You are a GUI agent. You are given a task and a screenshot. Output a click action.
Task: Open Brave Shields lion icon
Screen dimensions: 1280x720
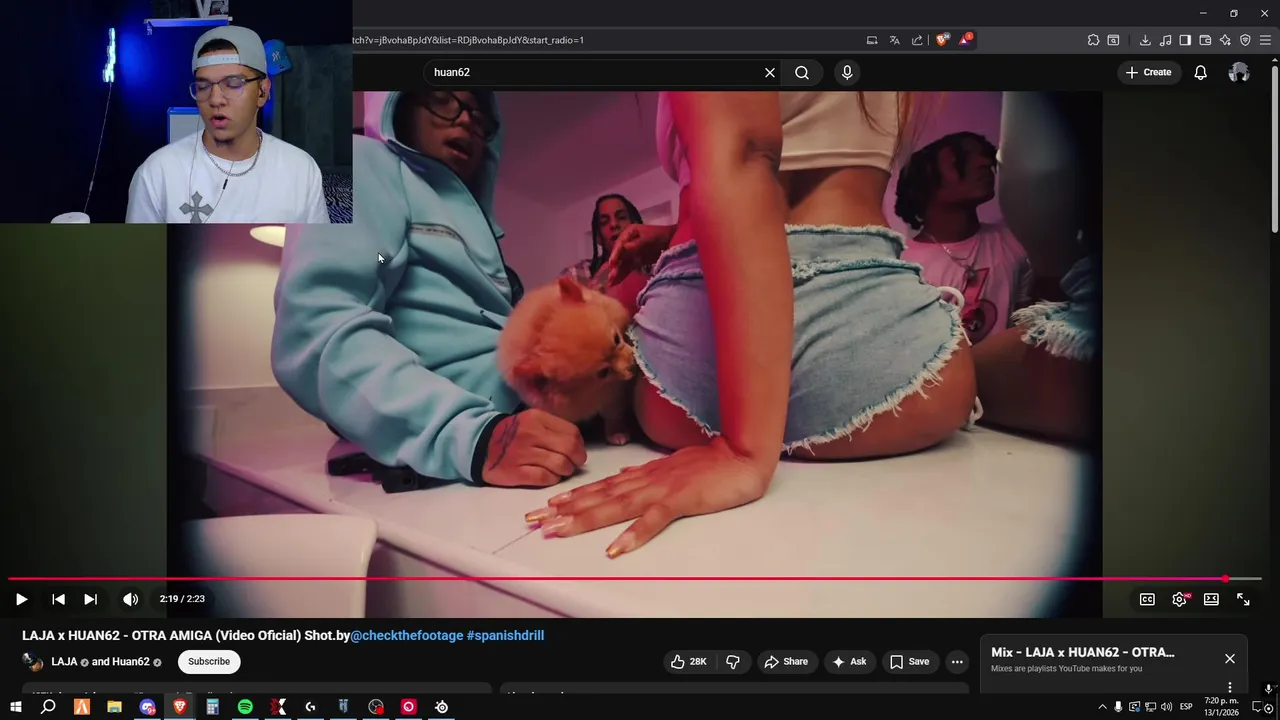click(942, 40)
